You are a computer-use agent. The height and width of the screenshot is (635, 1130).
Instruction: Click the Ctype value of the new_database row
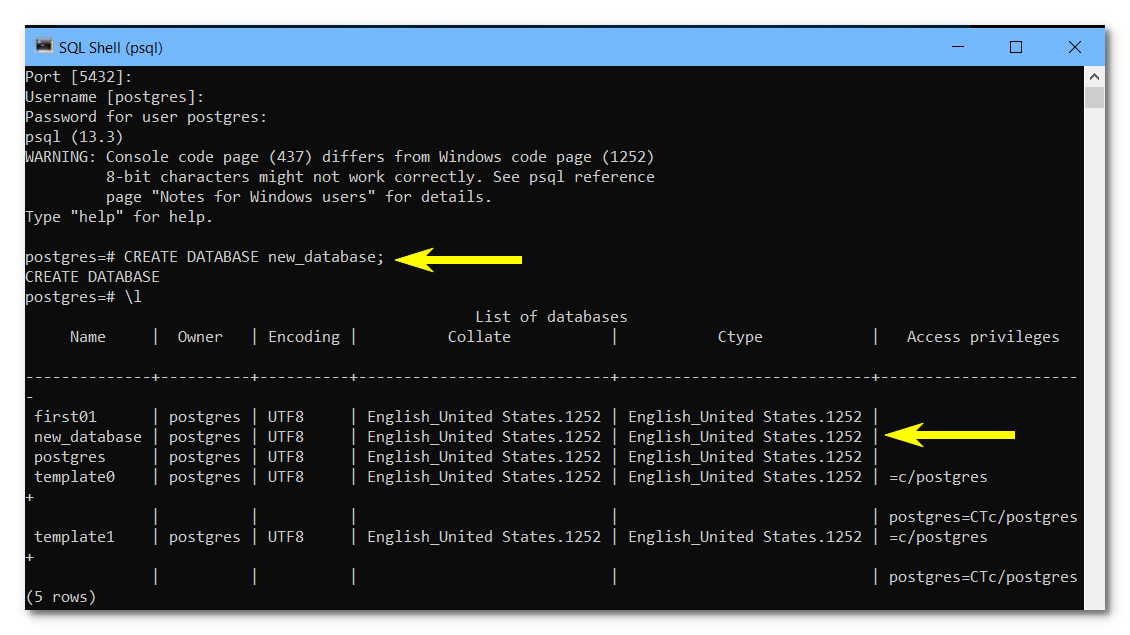(745, 437)
